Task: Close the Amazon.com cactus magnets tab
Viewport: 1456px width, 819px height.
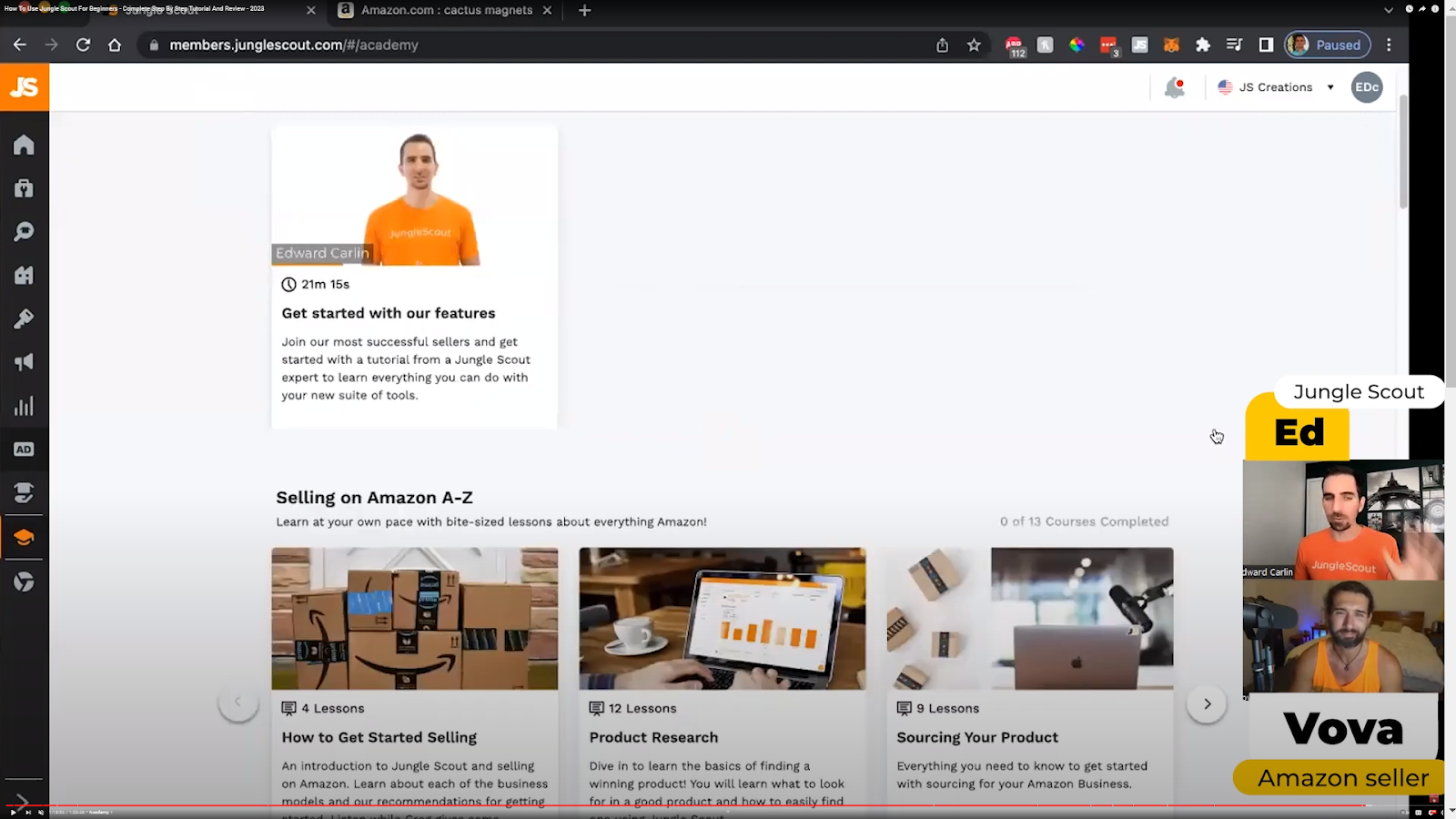Action: click(547, 10)
